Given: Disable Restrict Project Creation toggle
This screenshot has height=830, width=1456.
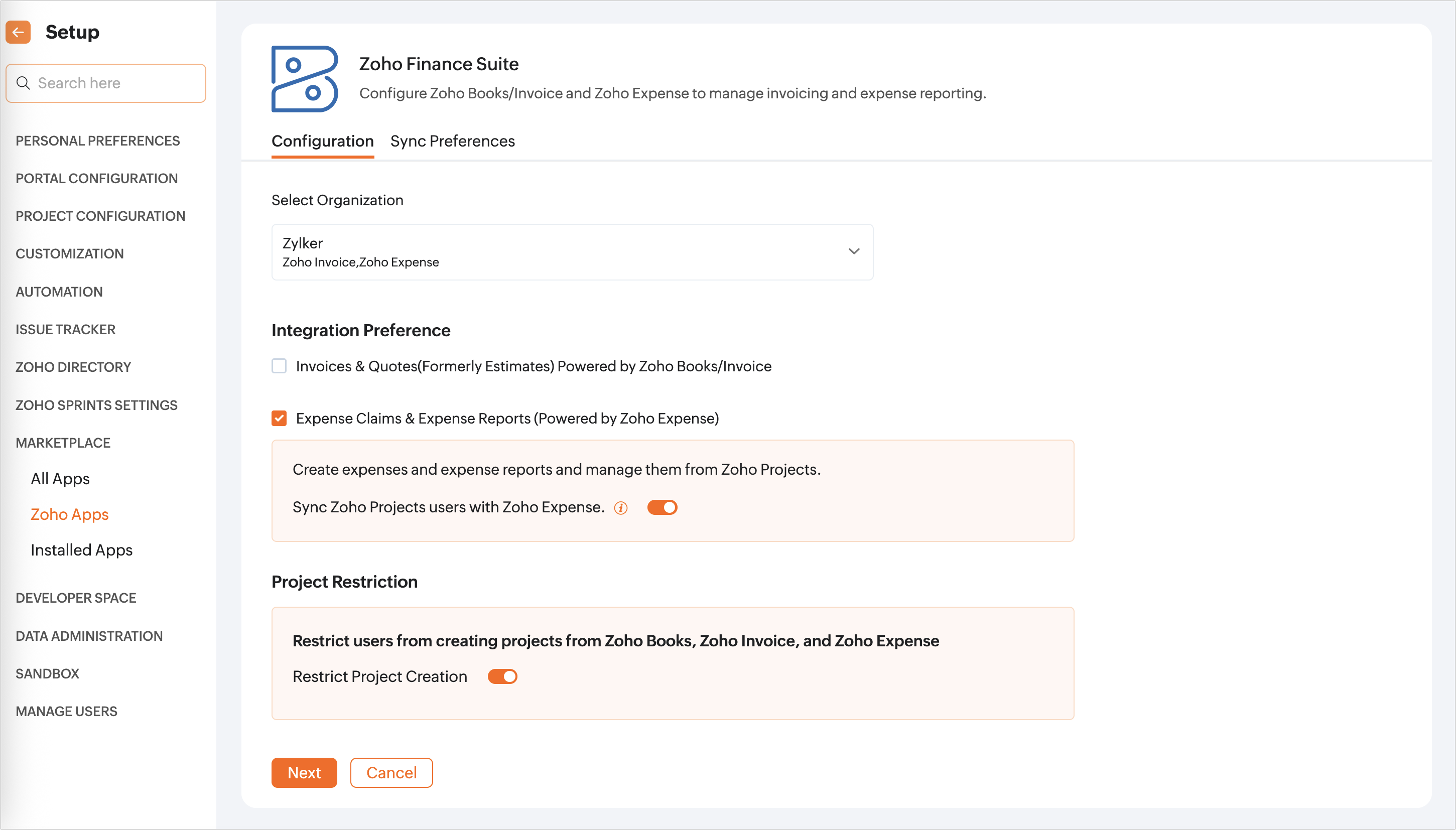Looking at the screenshot, I should point(502,676).
